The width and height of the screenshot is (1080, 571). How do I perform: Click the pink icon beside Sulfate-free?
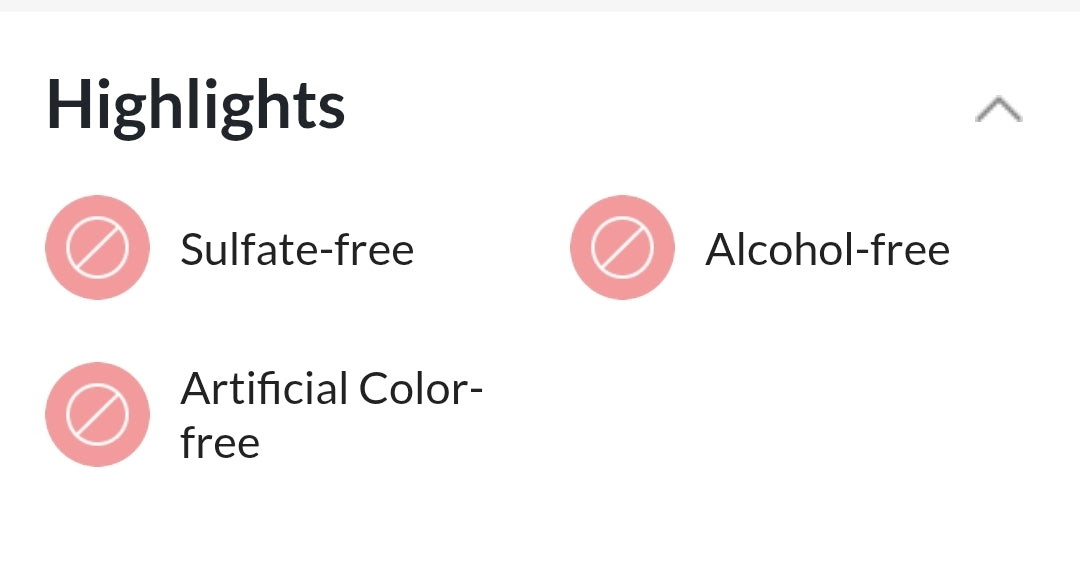pyautogui.click(x=97, y=248)
